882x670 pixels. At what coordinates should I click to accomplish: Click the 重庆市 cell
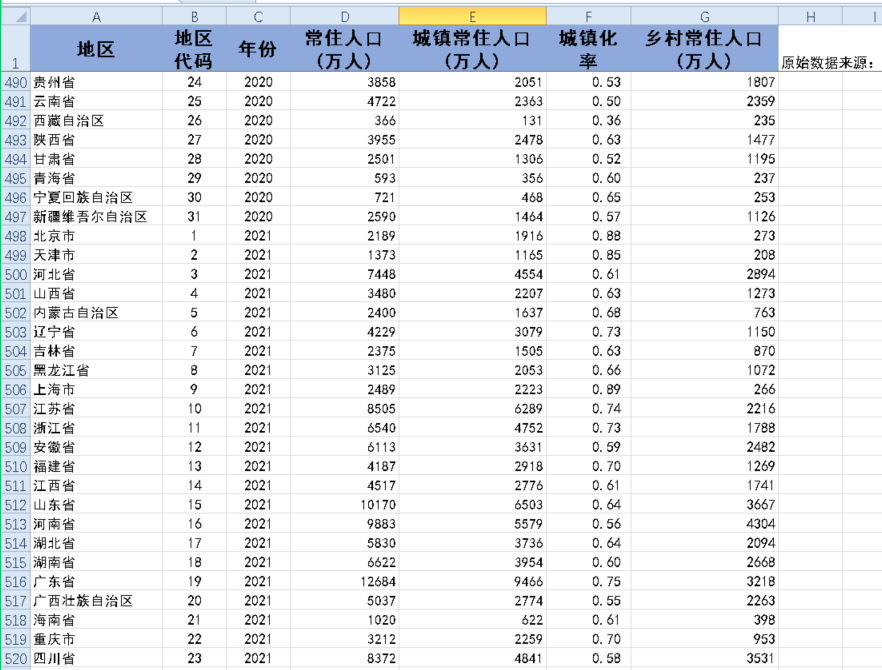[96, 639]
